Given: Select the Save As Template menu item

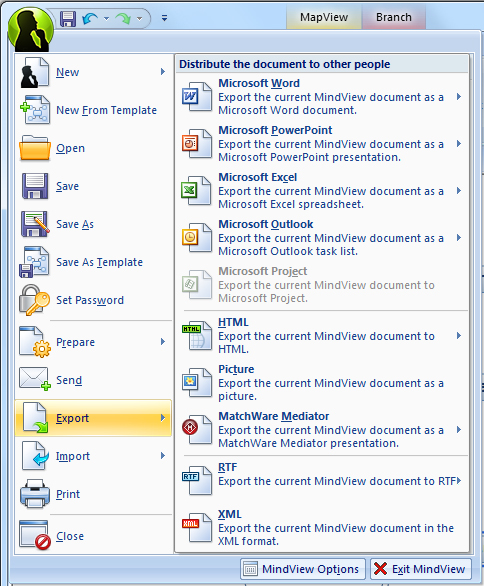Looking at the screenshot, I should point(93,262).
